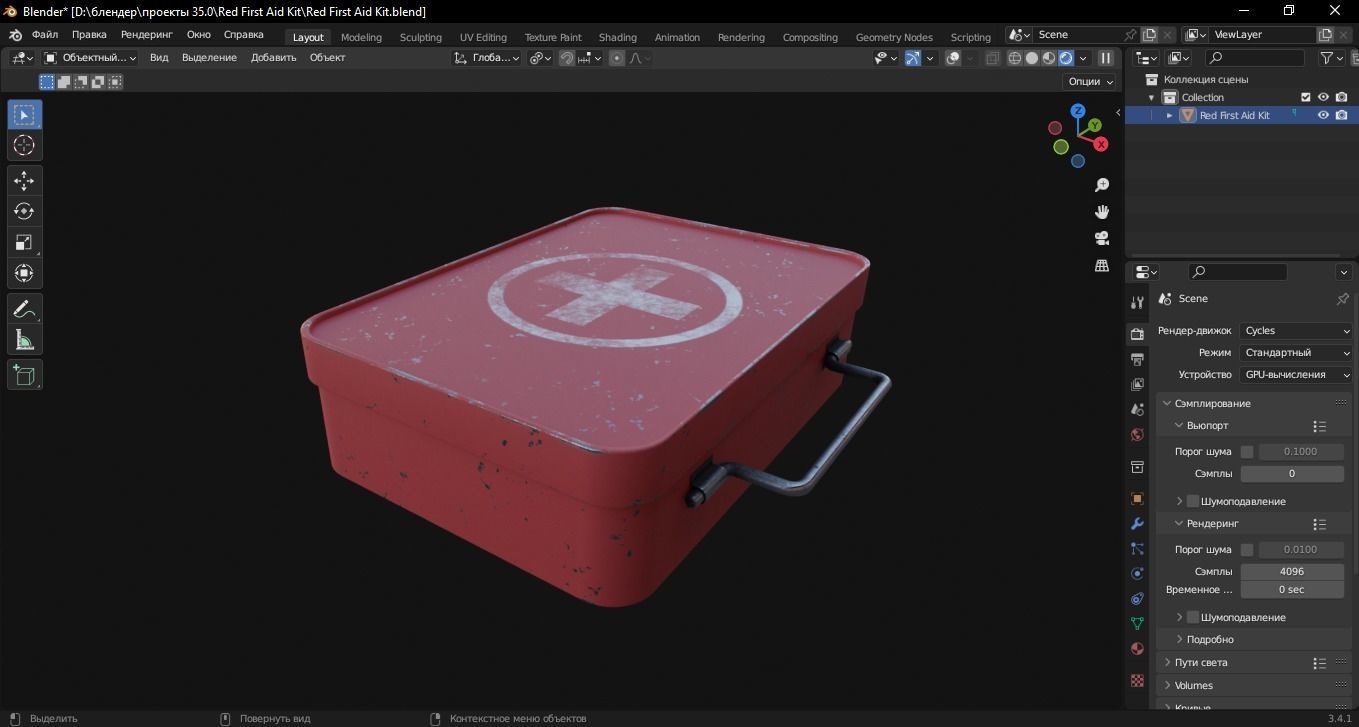Select the Transform tool
This screenshot has height=727, width=1359.
click(25, 274)
